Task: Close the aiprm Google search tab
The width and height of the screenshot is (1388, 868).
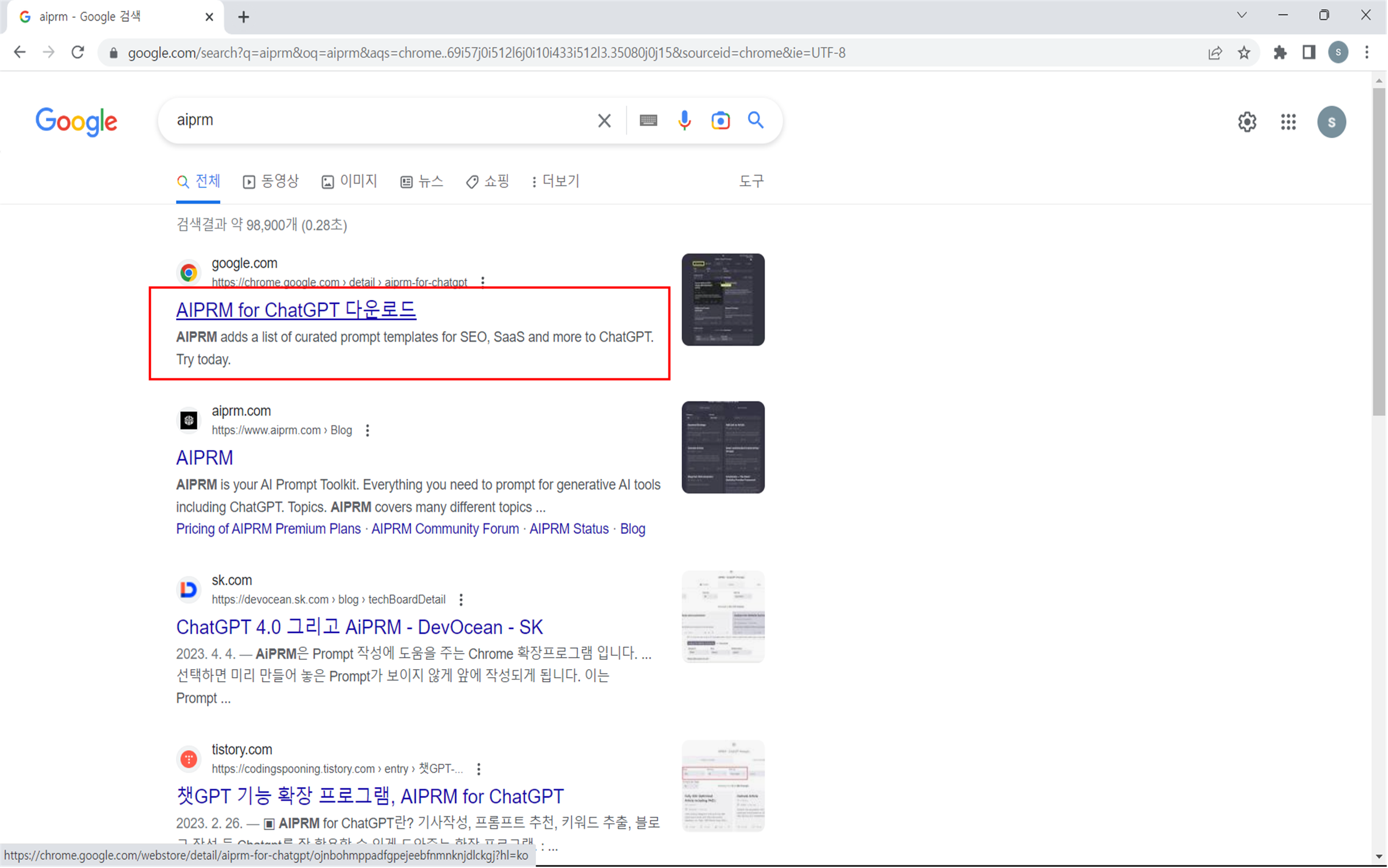Action: tap(209, 17)
